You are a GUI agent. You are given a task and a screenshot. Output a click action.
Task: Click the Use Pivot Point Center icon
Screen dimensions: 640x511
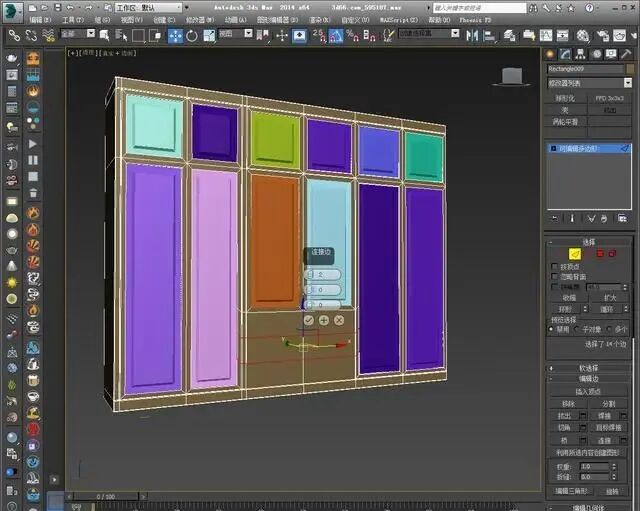coord(263,36)
